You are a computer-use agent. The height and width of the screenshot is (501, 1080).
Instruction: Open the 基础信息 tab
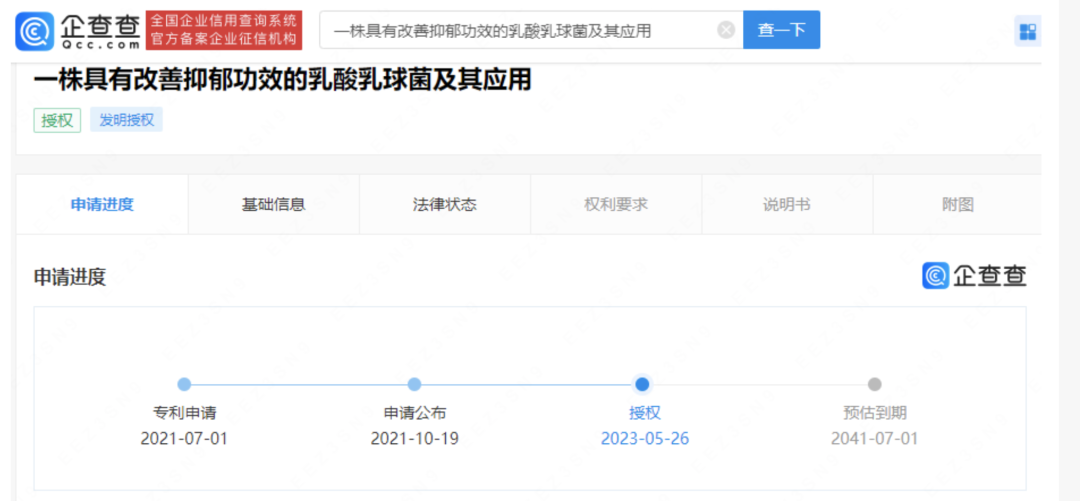273,205
